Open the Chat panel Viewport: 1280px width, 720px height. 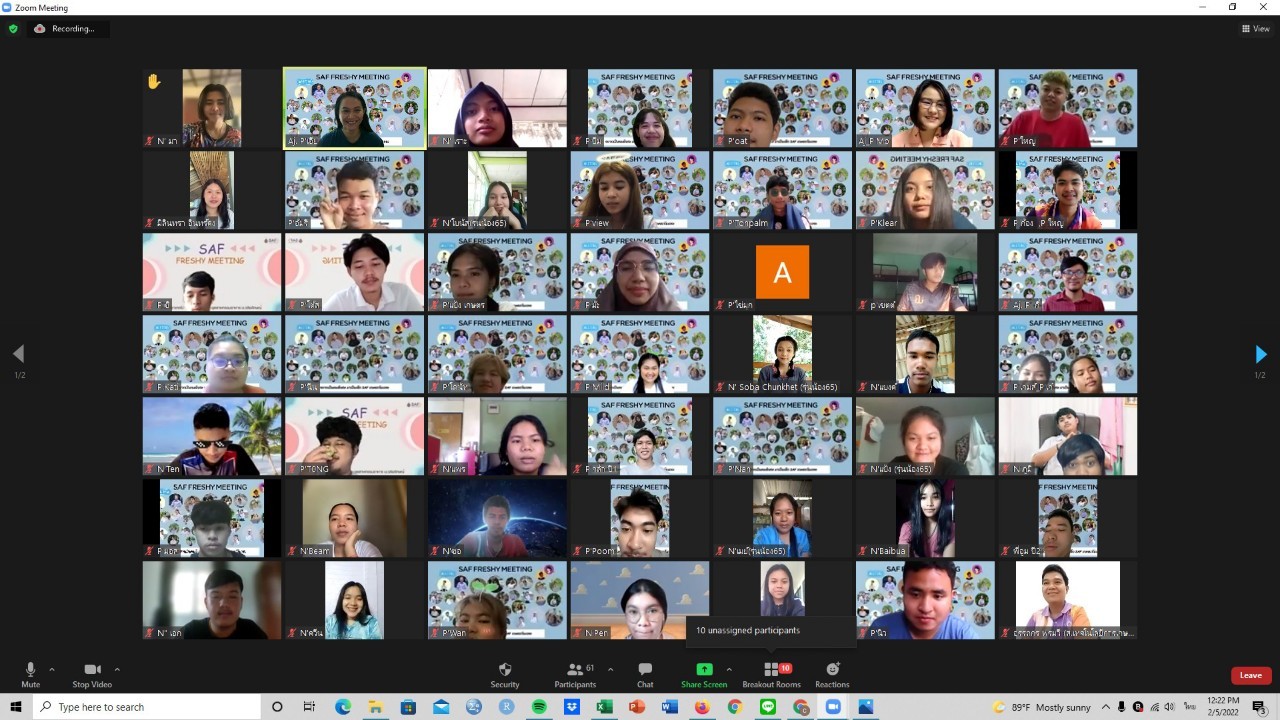645,675
